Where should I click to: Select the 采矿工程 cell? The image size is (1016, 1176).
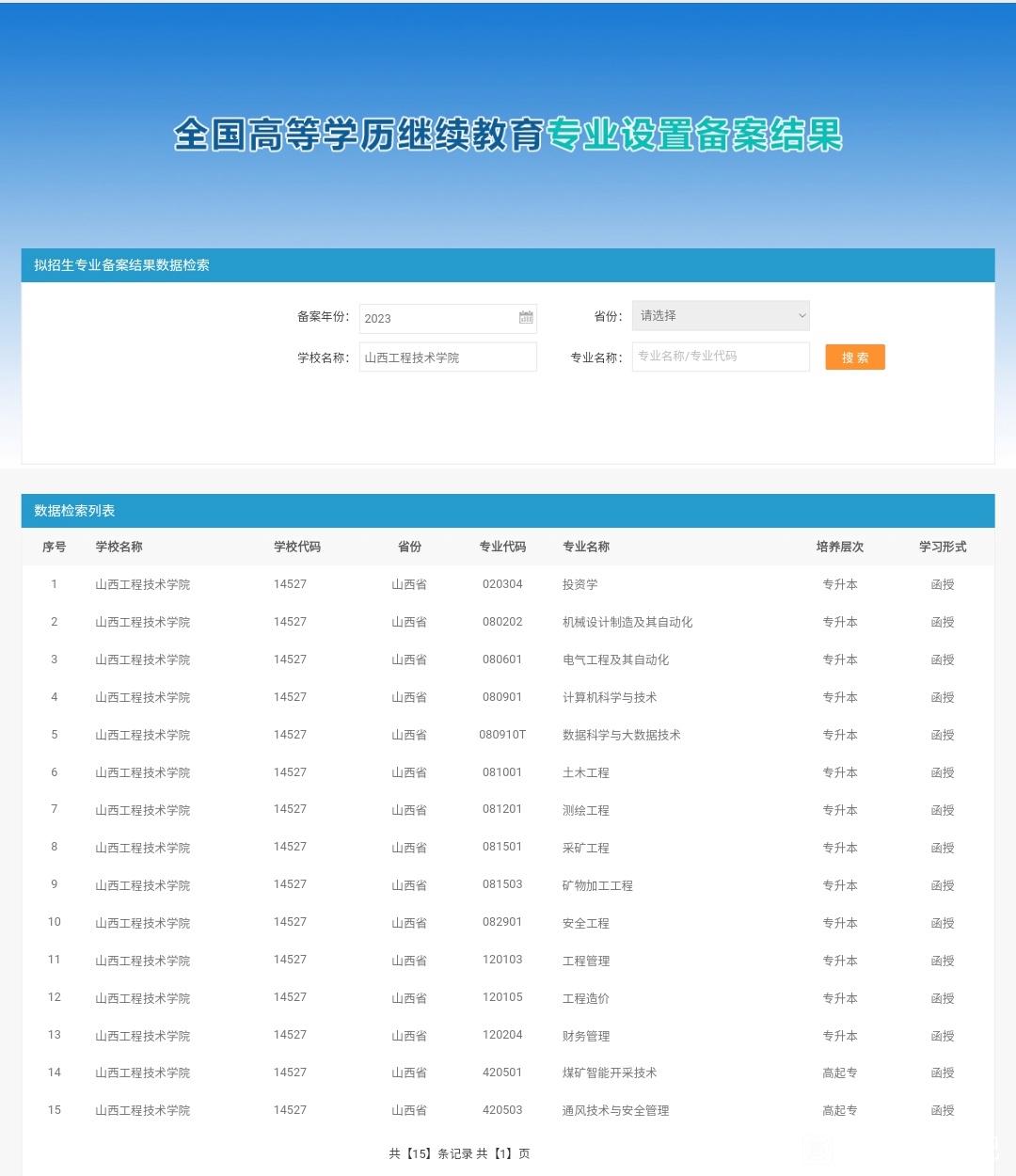click(x=586, y=848)
